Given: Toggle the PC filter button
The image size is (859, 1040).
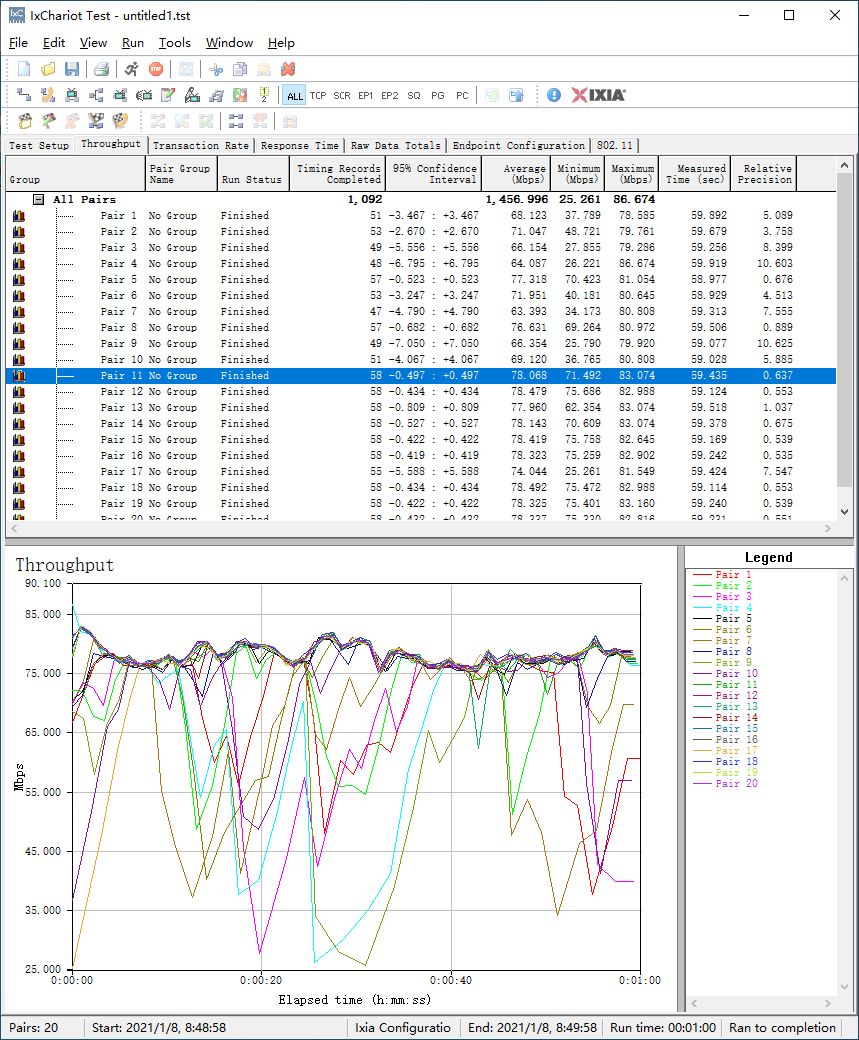Looking at the screenshot, I should click(462, 96).
